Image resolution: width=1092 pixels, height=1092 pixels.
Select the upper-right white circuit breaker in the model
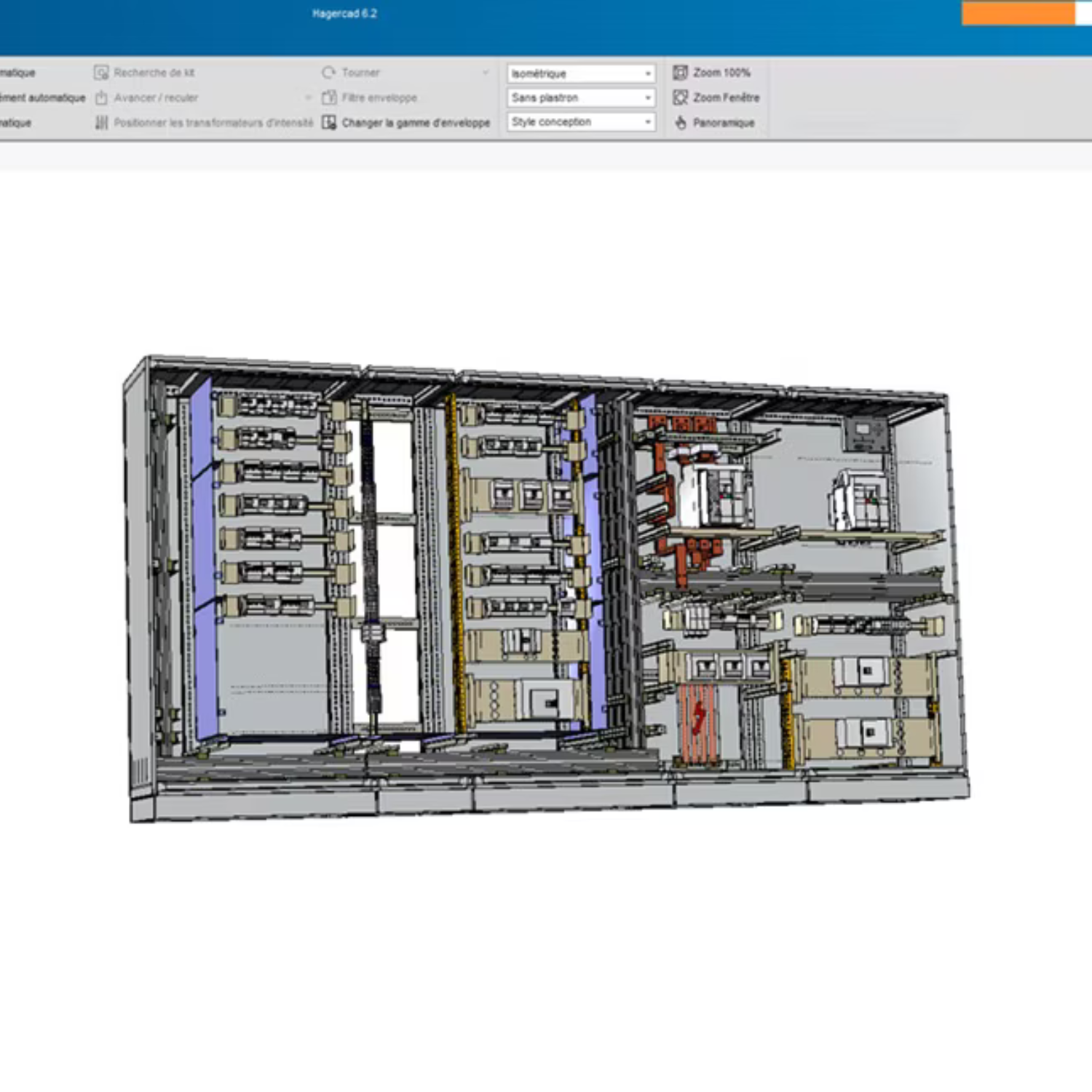click(x=860, y=500)
